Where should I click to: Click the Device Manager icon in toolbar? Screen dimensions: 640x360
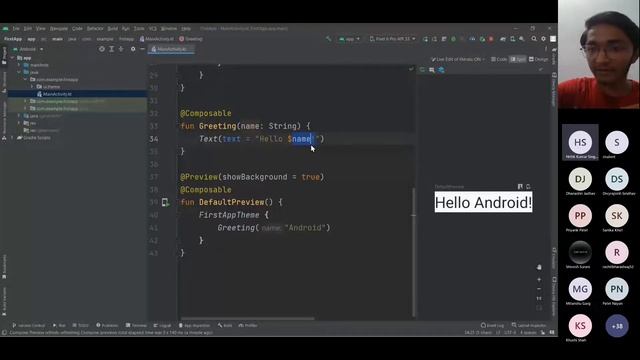point(513,39)
